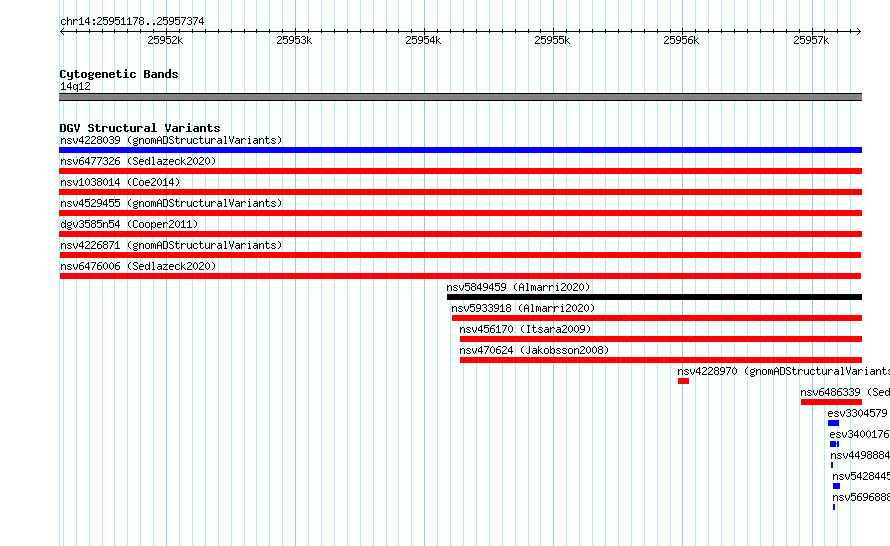Select the blue nsv4228039 variant bar
The image size is (890, 546).
coord(460,150)
